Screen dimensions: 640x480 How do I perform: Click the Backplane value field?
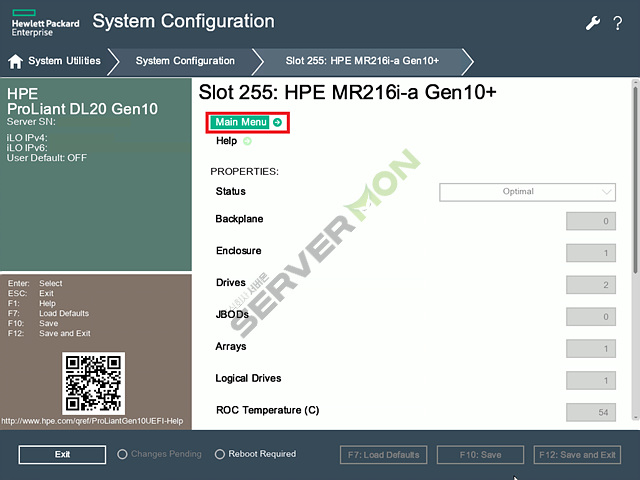click(591, 221)
